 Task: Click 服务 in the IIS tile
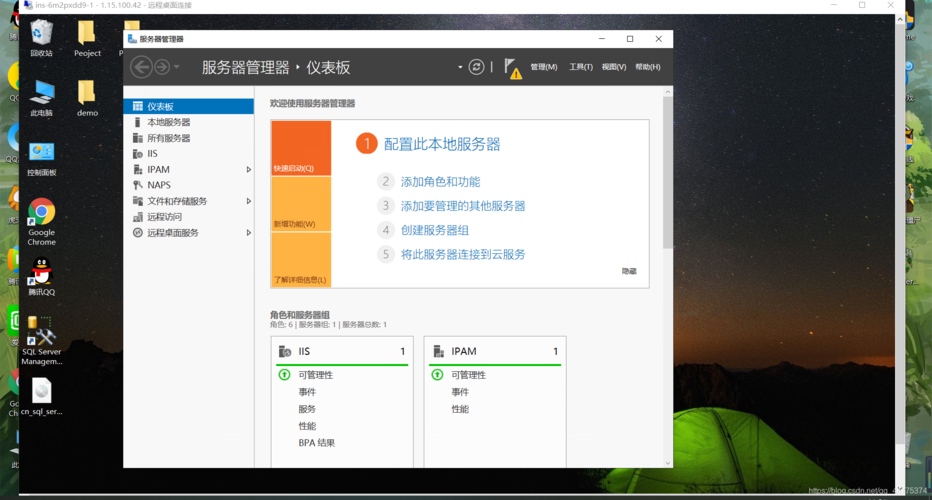307,409
